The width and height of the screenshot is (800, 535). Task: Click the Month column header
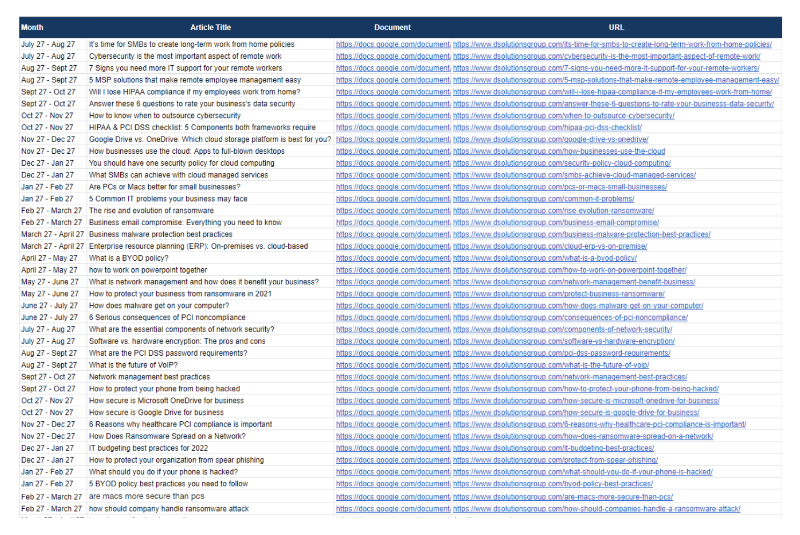(32, 28)
